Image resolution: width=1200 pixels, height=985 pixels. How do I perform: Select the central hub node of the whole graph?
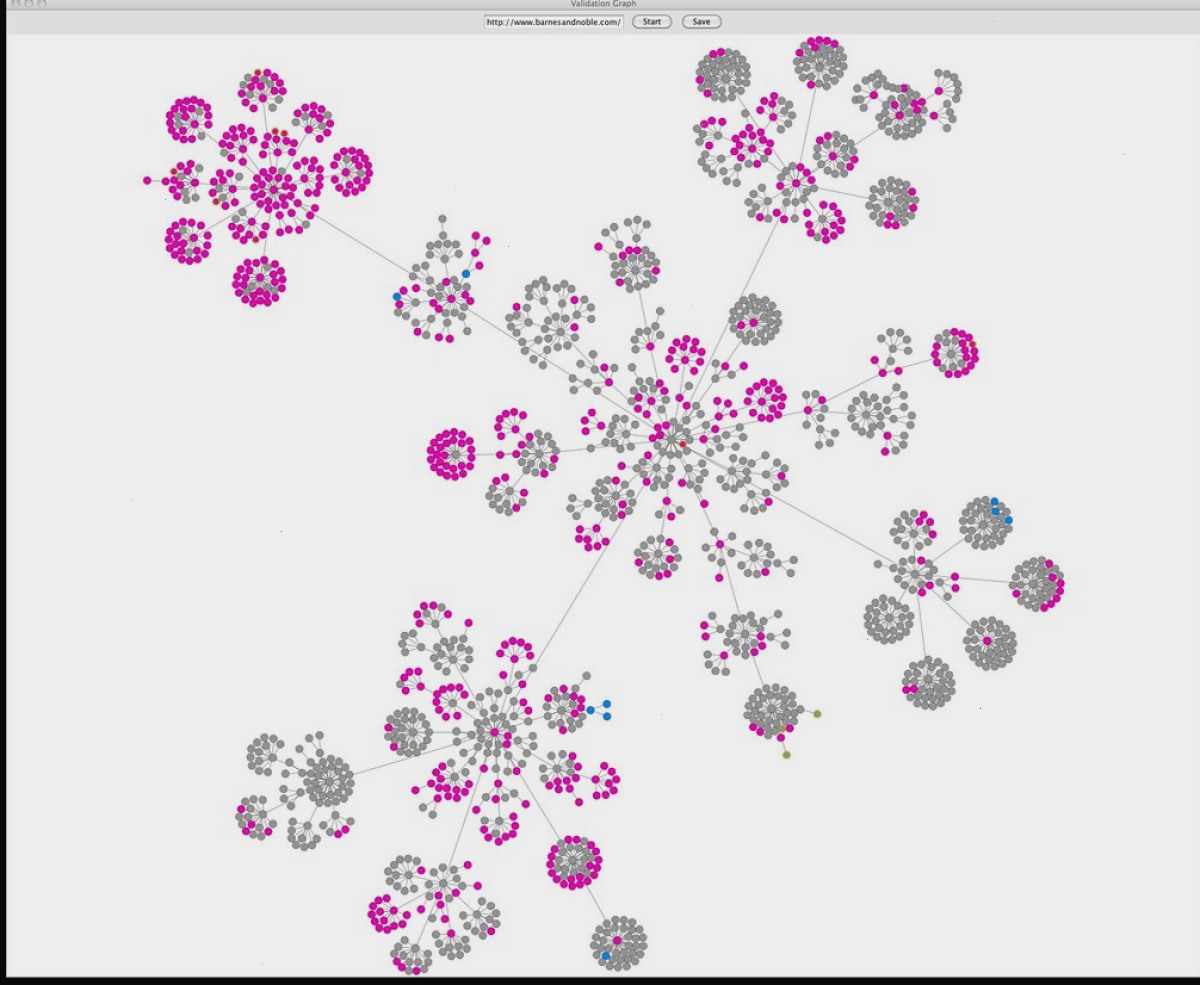point(671,437)
